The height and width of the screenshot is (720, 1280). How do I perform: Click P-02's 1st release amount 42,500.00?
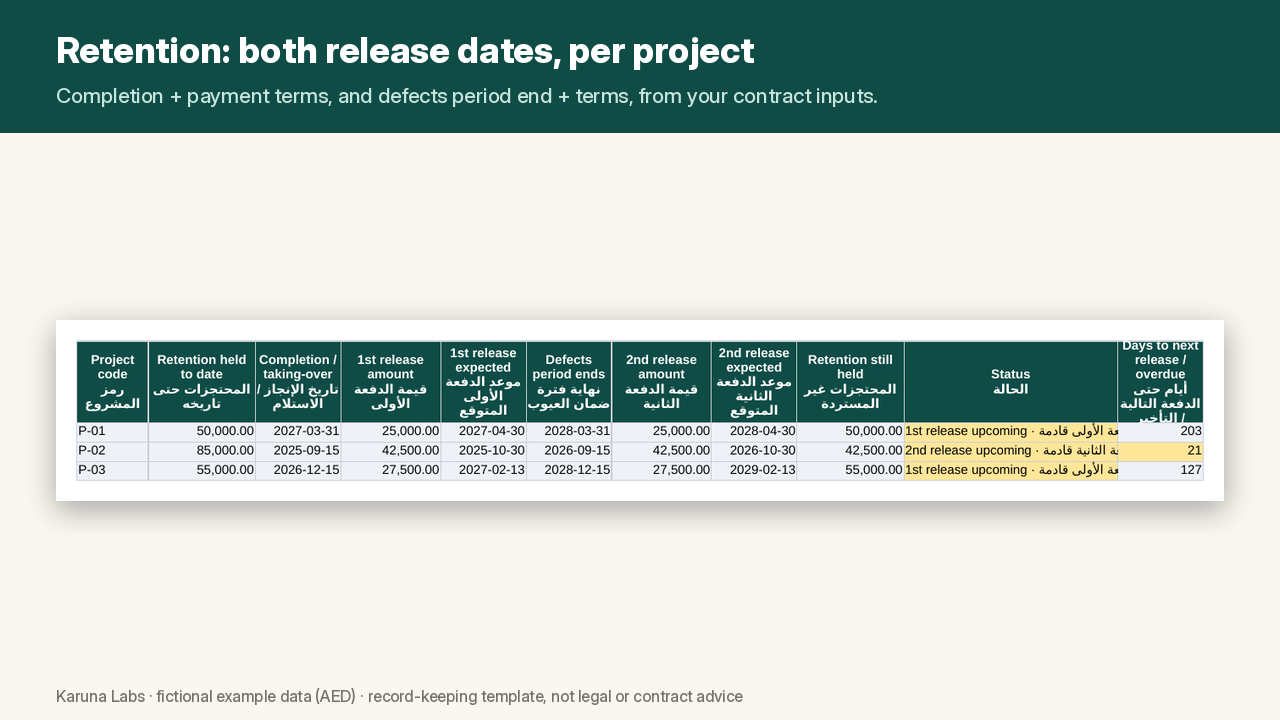tap(391, 451)
